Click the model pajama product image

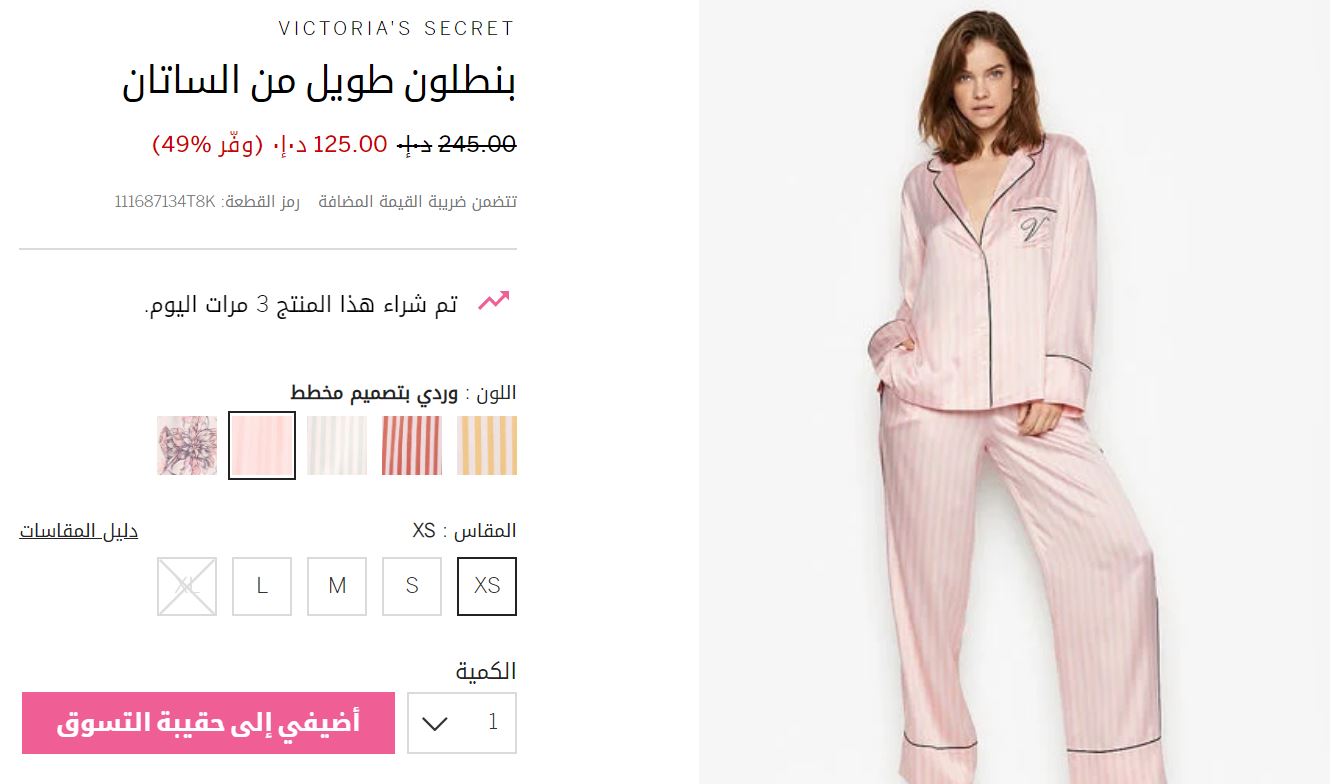[1017, 392]
